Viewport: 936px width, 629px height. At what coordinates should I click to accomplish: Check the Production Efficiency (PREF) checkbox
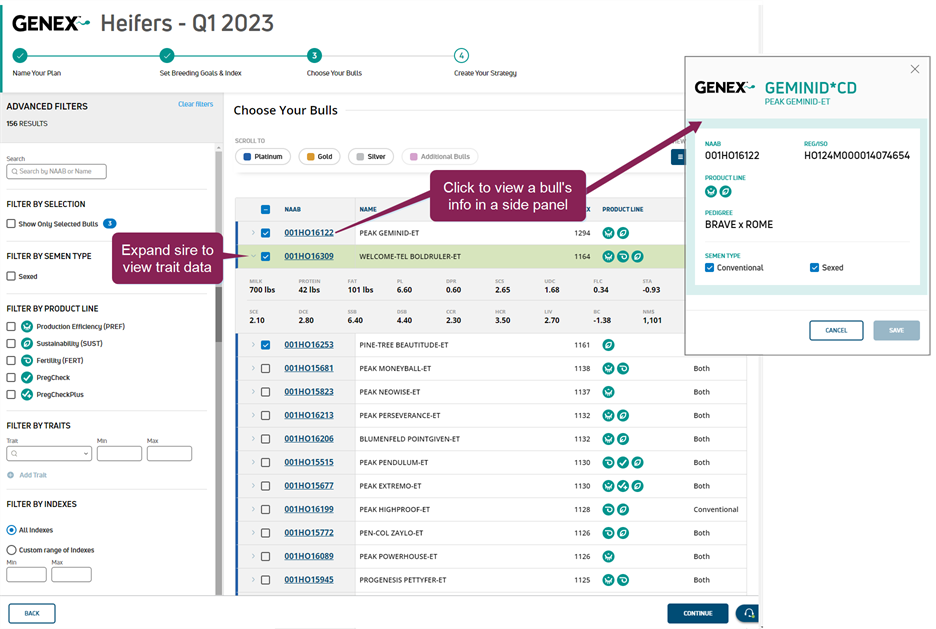click(x=11, y=326)
